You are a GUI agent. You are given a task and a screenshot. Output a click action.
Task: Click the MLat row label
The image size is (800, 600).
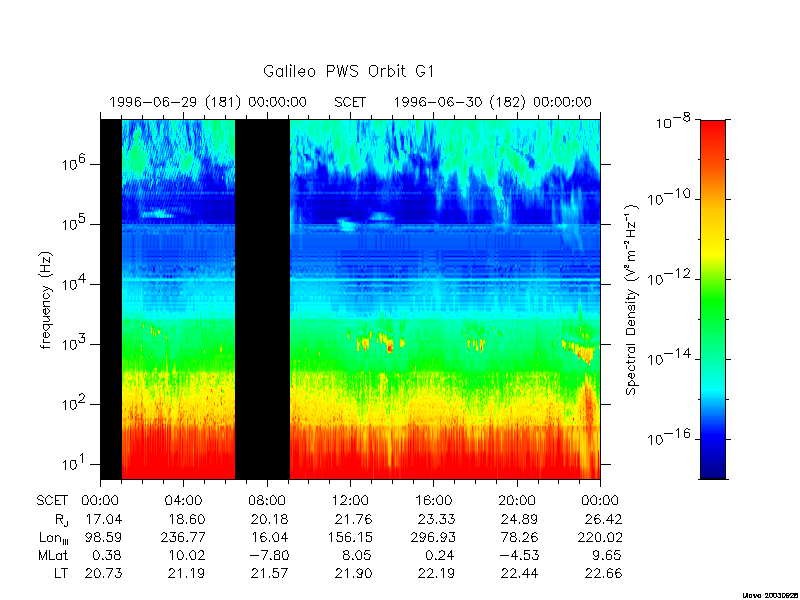click(53, 555)
